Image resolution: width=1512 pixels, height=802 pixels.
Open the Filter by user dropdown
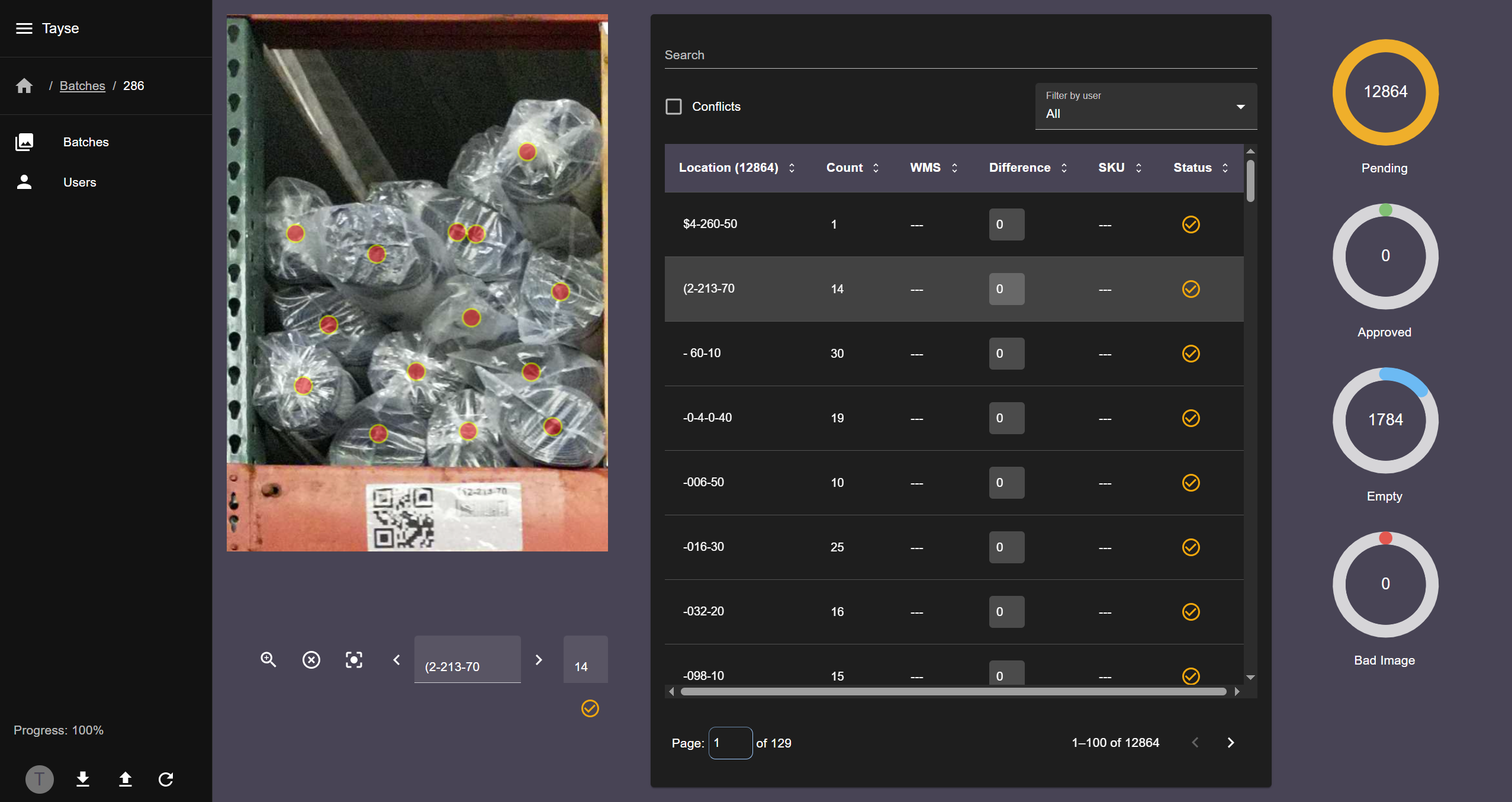tap(1146, 107)
